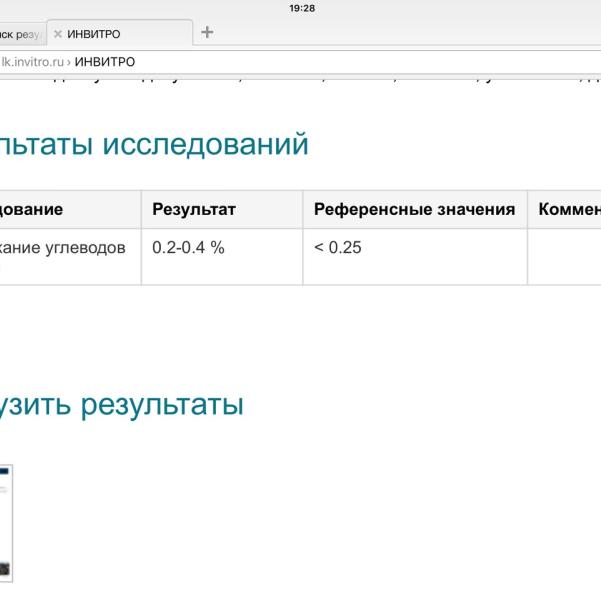Open a new tab with the plus button
Image resolution: width=601 pixels, height=600 pixels.
(x=207, y=32)
